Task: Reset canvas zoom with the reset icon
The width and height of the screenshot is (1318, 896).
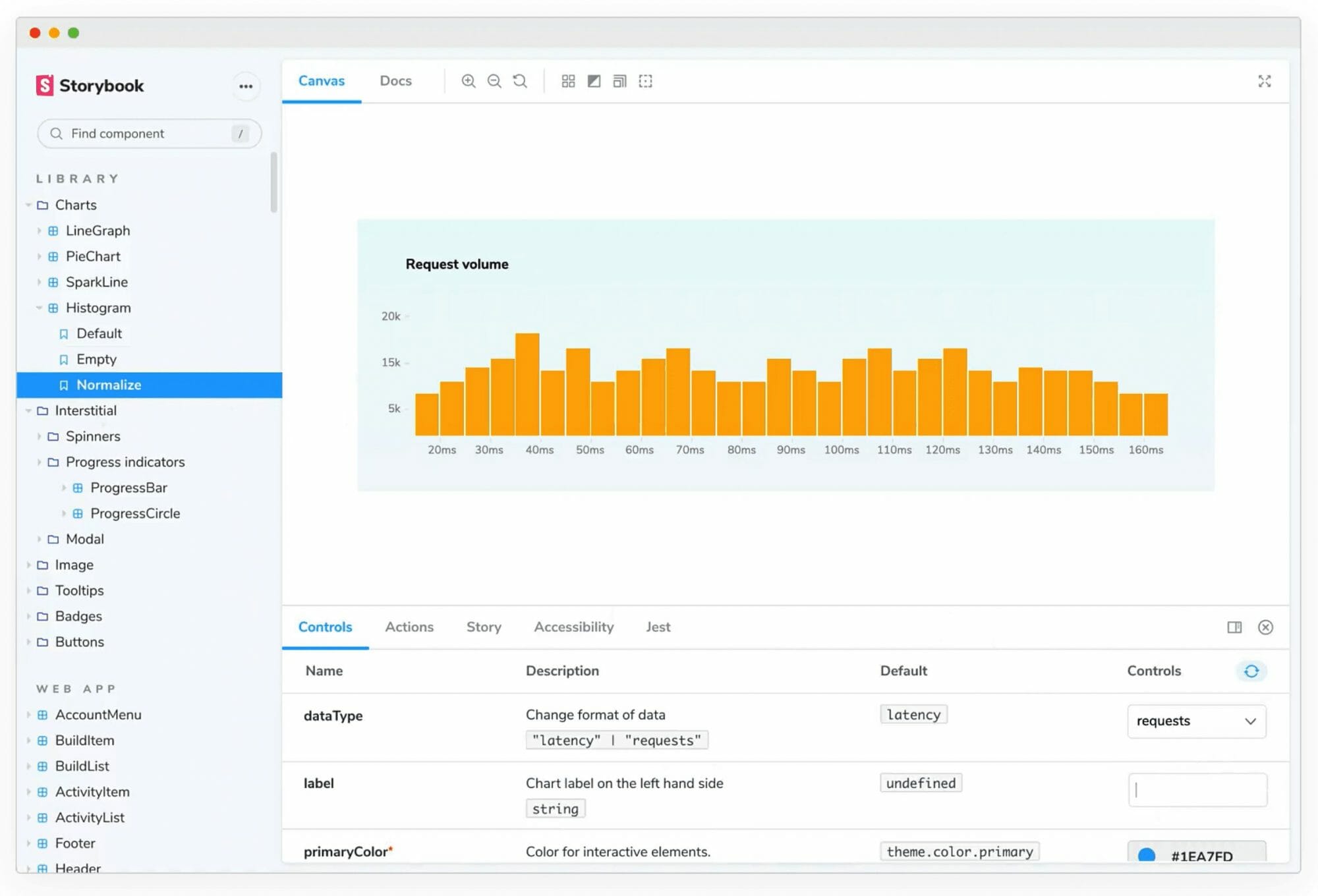Action: pyautogui.click(x=520, y=81)
